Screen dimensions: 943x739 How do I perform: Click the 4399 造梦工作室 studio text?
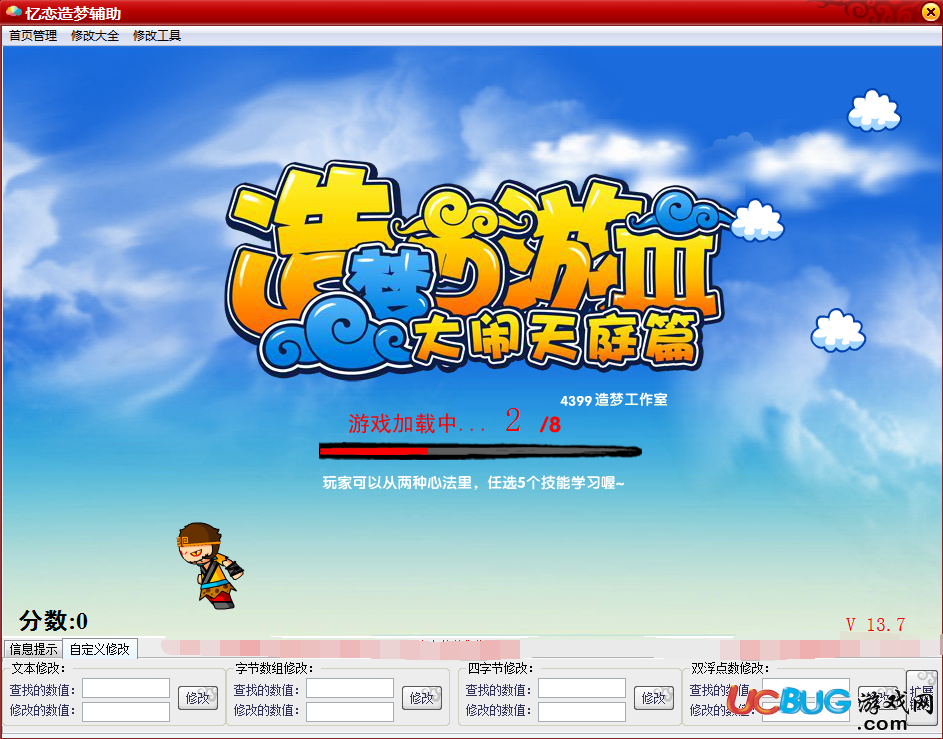[x=613, y=400]
